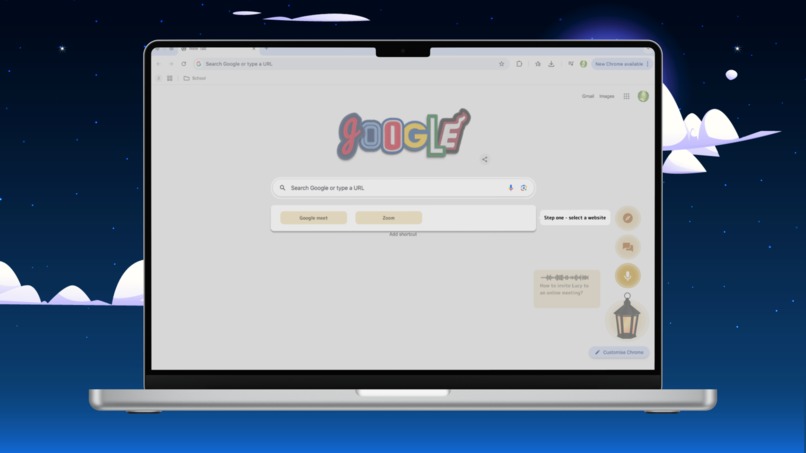
Task: Click the Images link
Action: click(x=607, y=96)
